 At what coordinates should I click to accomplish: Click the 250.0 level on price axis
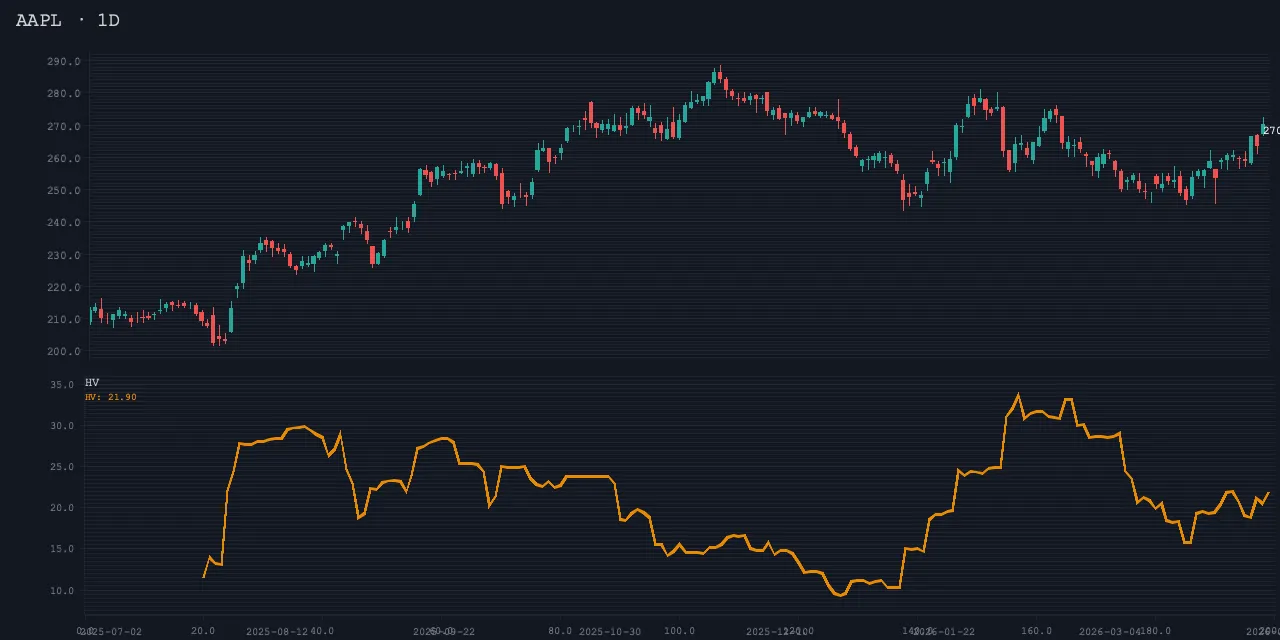click(63, 191)
